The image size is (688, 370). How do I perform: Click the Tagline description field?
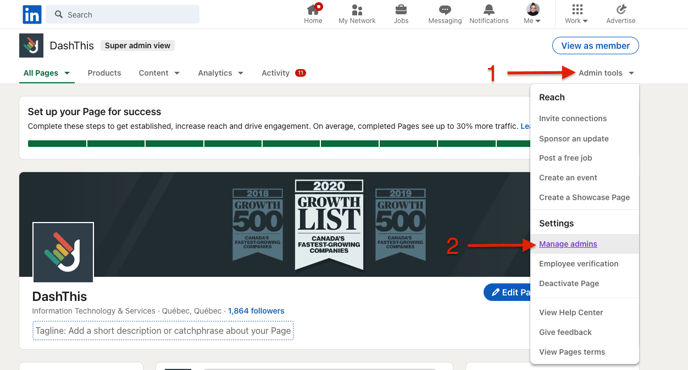pos(163,330)
